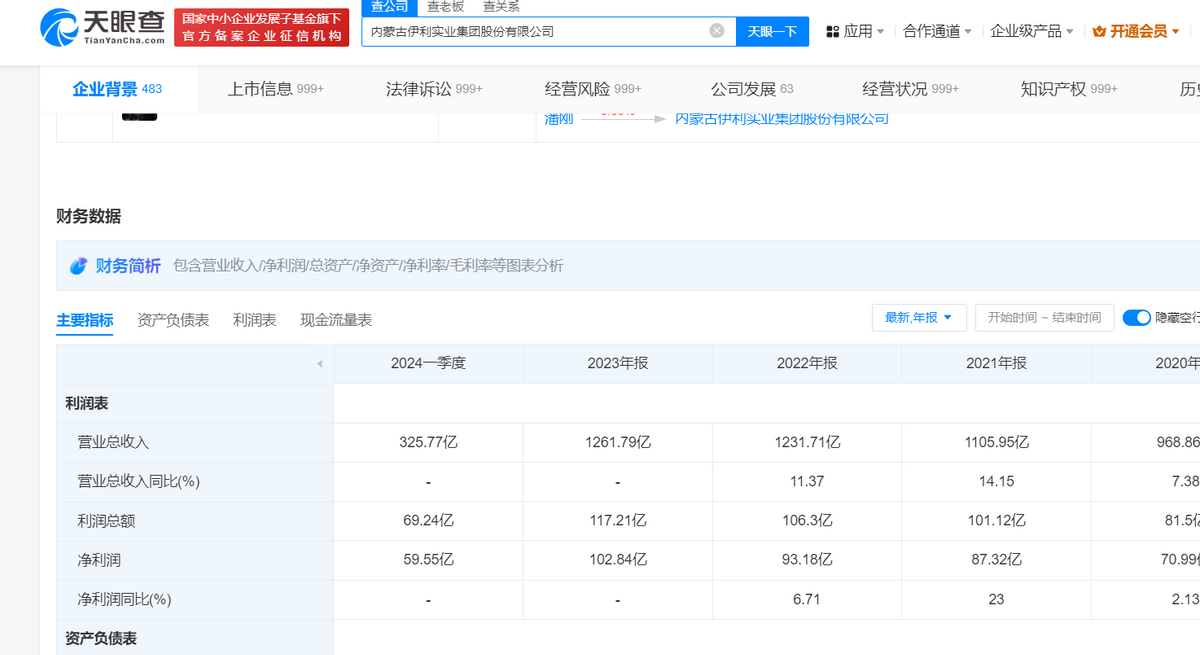The width and height of the screenshot is (1200, 655).
Task: Expand the 合作通道 menu
Action: [x=937, y=32]
